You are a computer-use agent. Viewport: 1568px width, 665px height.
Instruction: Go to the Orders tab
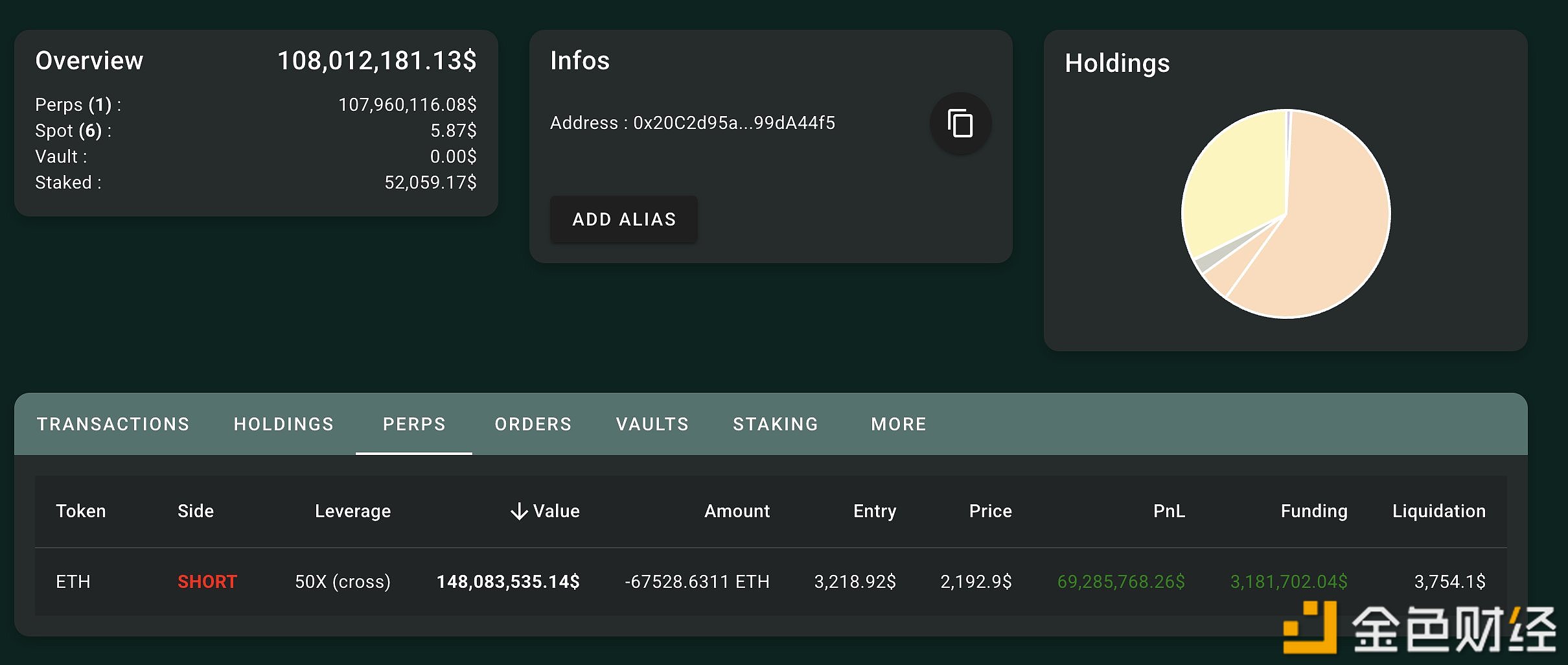[x=533, y=424]
